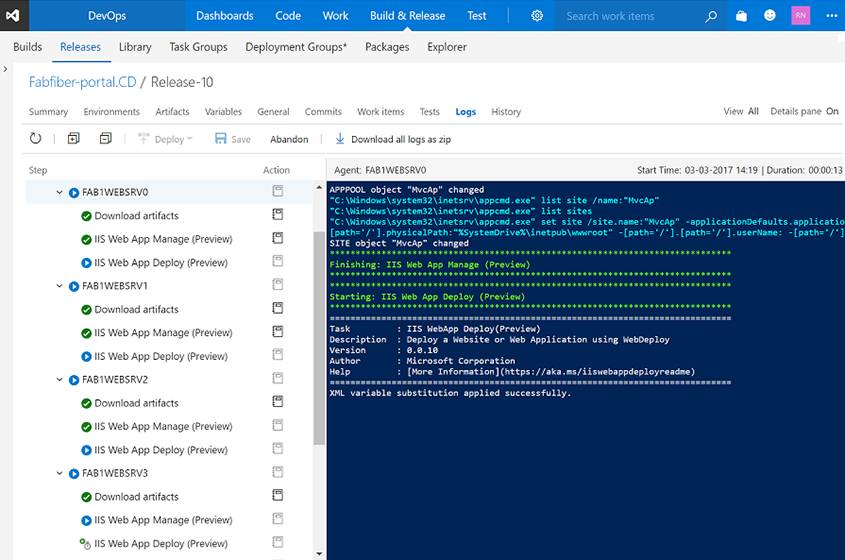Click the download arrow icon
The height and width of the screenshot is (560, 845).
pyautogui.click(x=340, y=139)
